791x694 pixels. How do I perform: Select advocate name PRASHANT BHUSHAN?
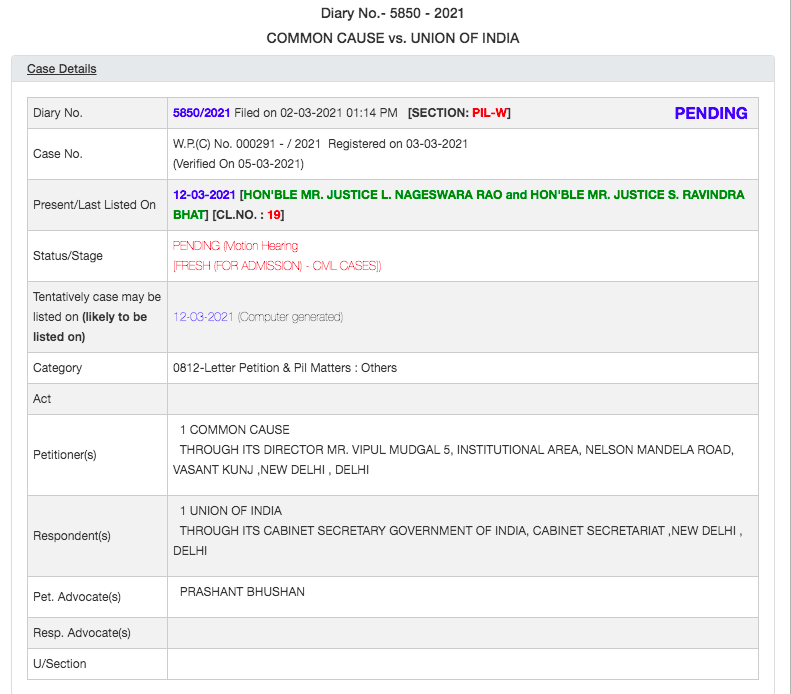coord(242,592)
